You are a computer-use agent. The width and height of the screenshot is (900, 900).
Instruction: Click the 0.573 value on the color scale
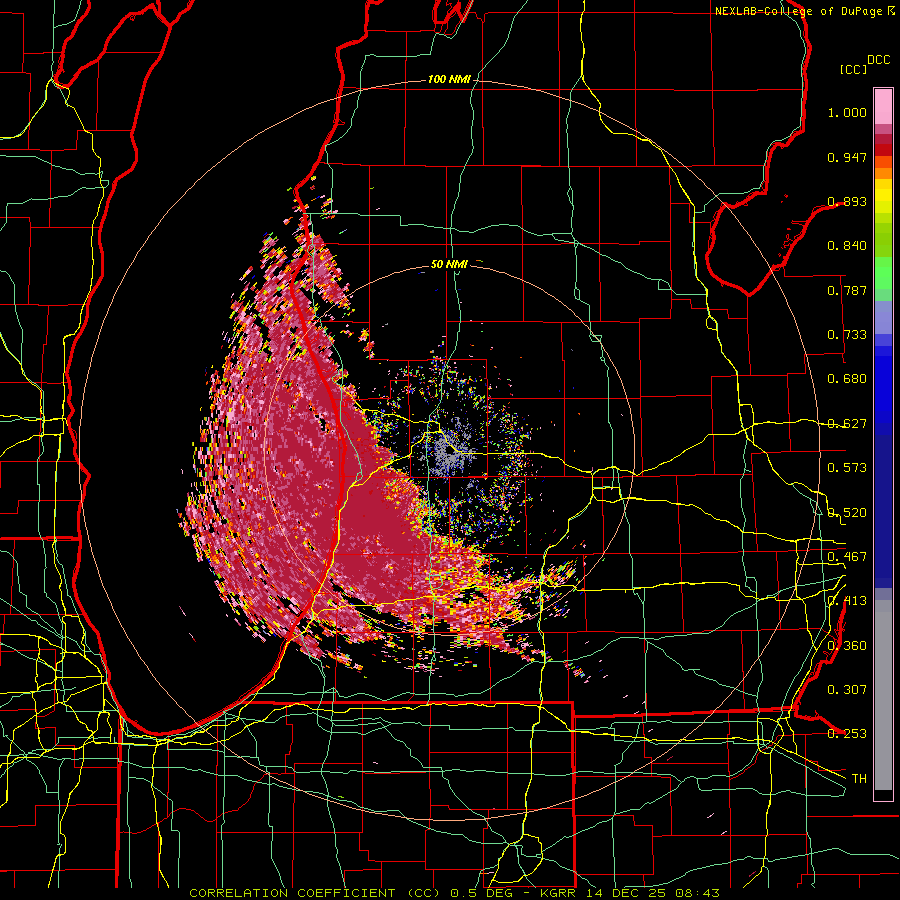pyautogui.click(x=847, y=468)
